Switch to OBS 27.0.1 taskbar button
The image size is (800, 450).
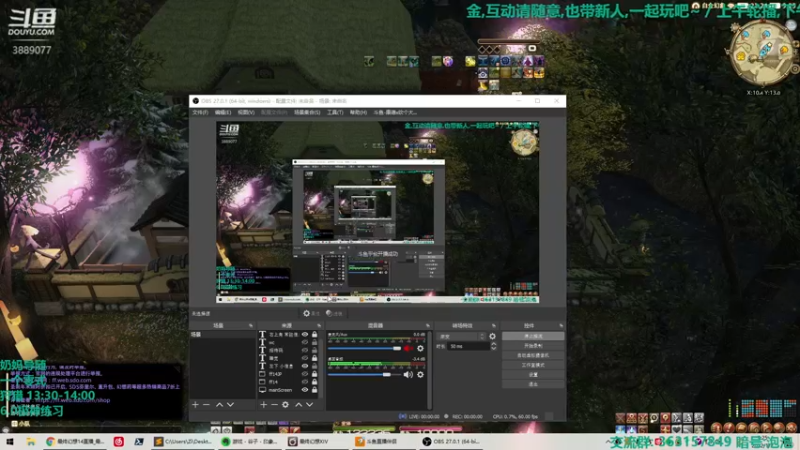452,441
